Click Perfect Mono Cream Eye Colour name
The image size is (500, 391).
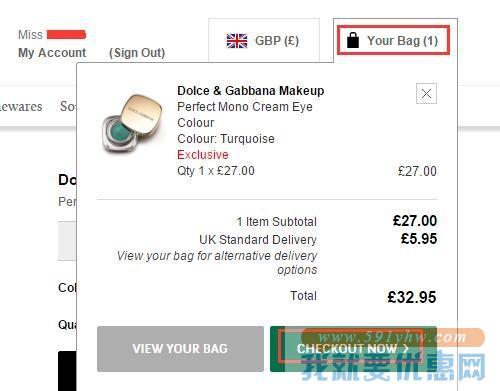click(x=245, y=115)
